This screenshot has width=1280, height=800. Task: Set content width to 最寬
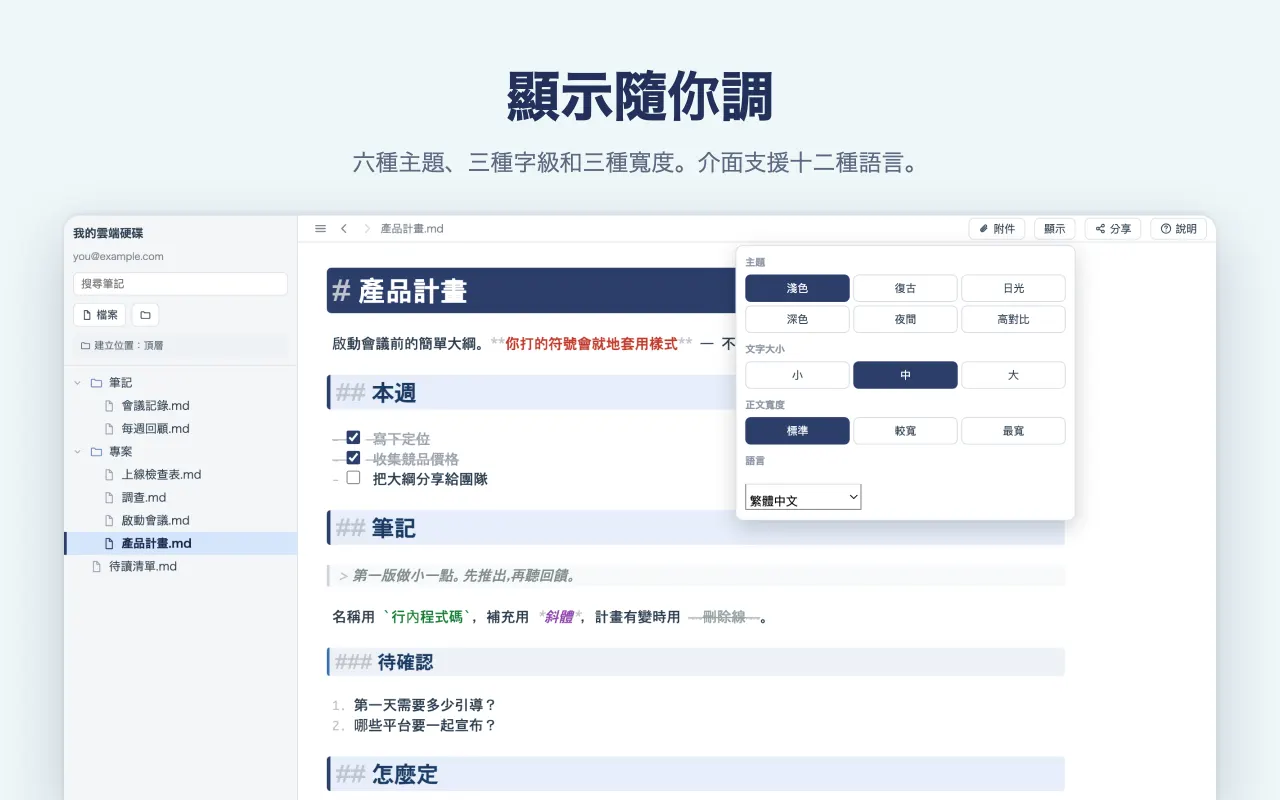(1013, 431)
